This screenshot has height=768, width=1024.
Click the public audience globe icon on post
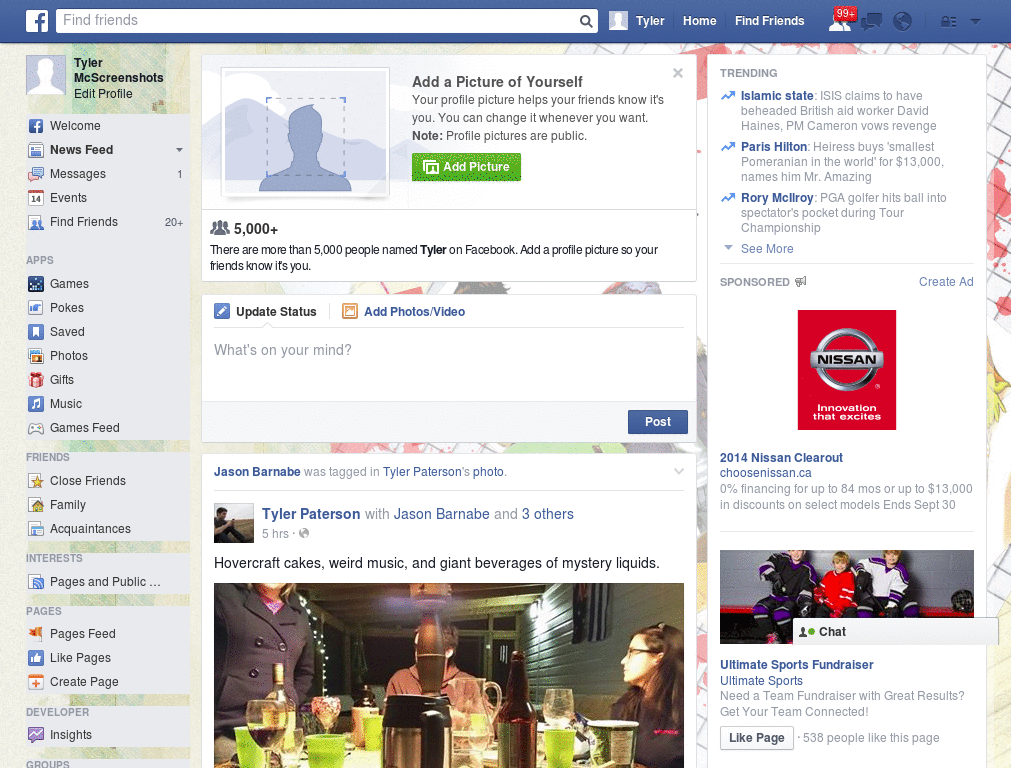click(x=304, y=534)
